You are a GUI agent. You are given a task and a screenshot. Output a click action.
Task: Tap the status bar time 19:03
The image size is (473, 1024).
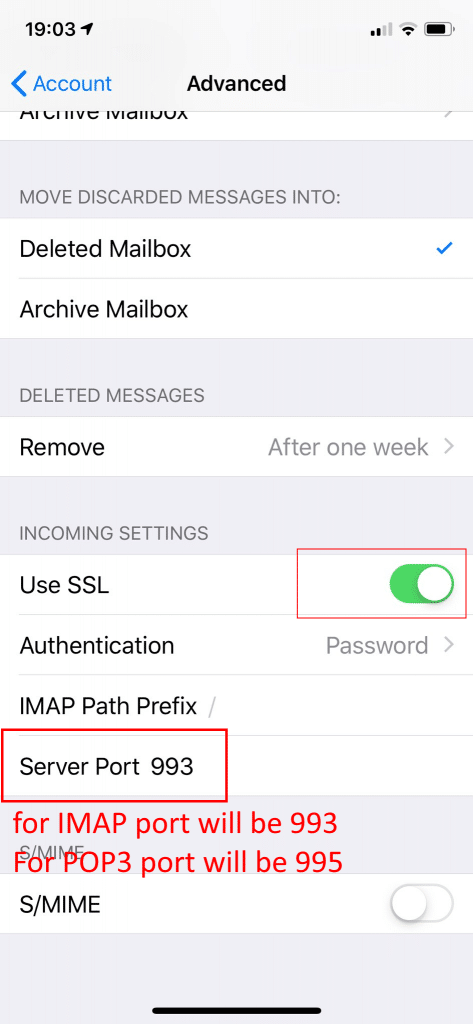click(x=50, y=29)
